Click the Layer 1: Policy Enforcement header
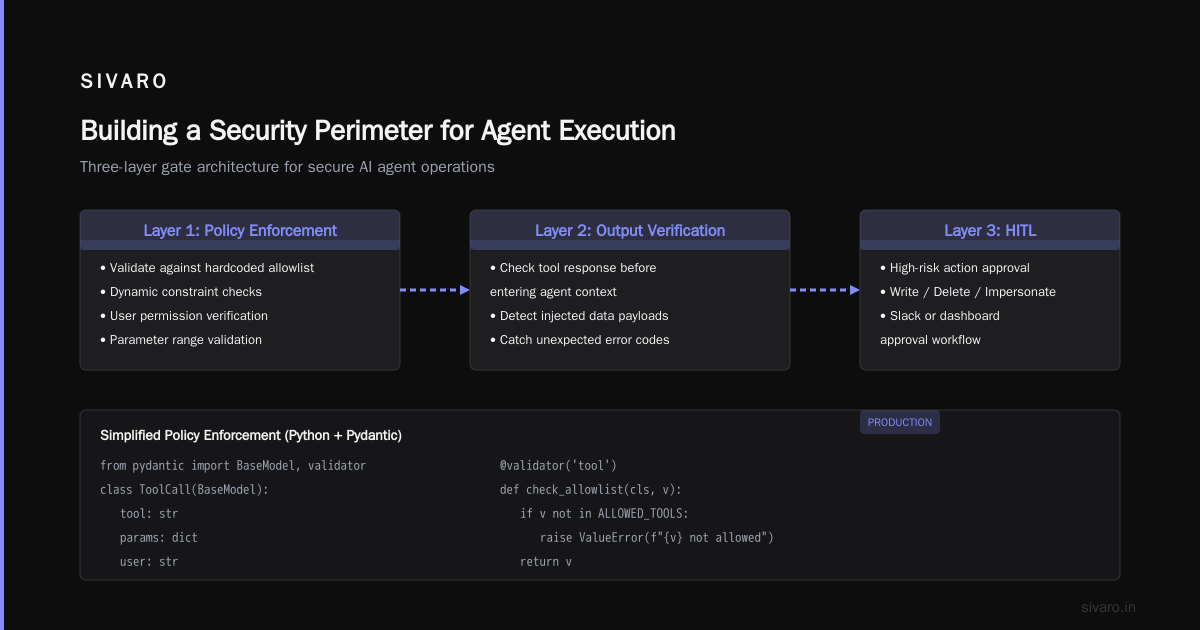The height and width of the screenshot is (630, 1200). point(240,230)
